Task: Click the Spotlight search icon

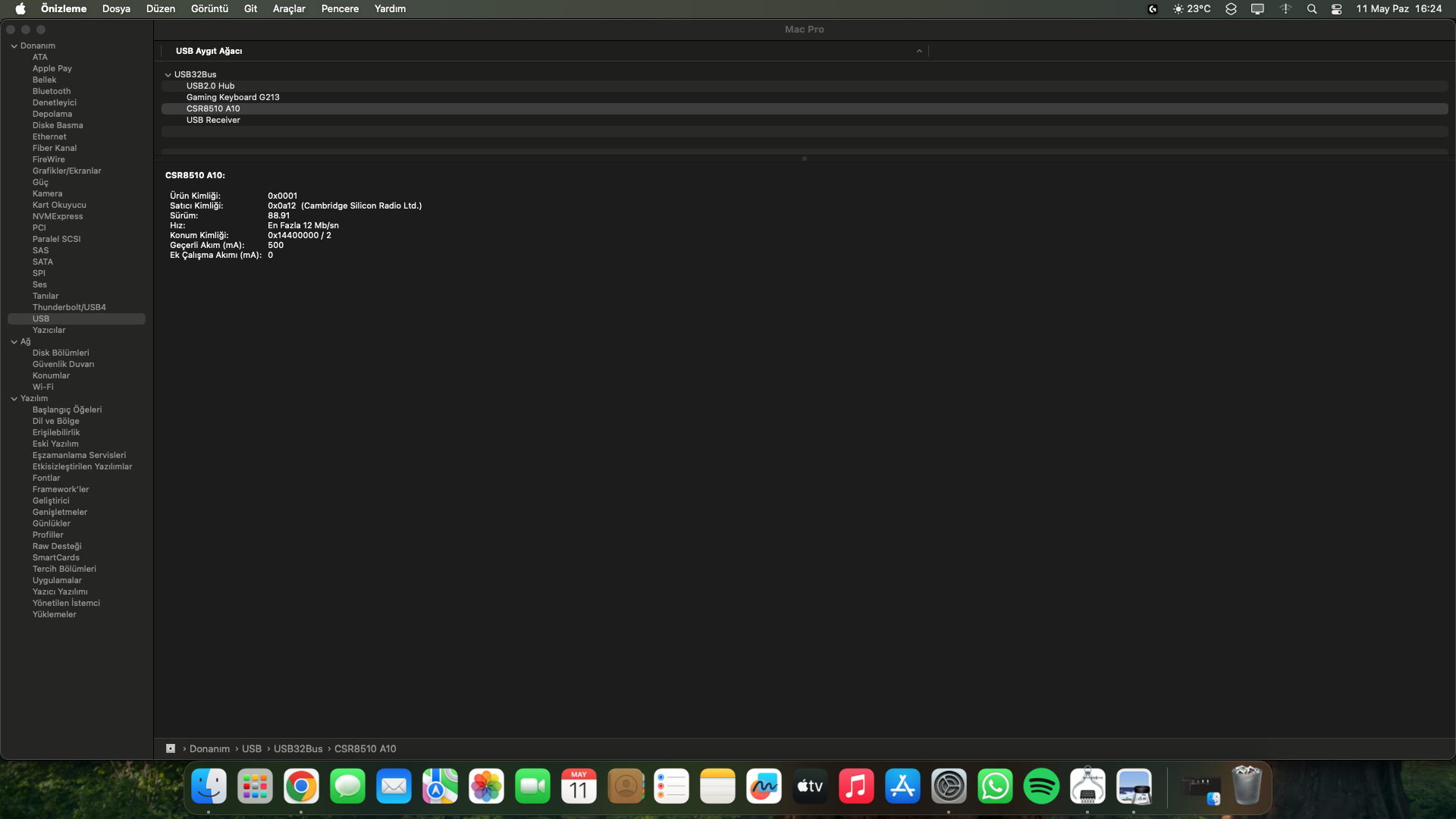Action: [x=1311, y=9]
